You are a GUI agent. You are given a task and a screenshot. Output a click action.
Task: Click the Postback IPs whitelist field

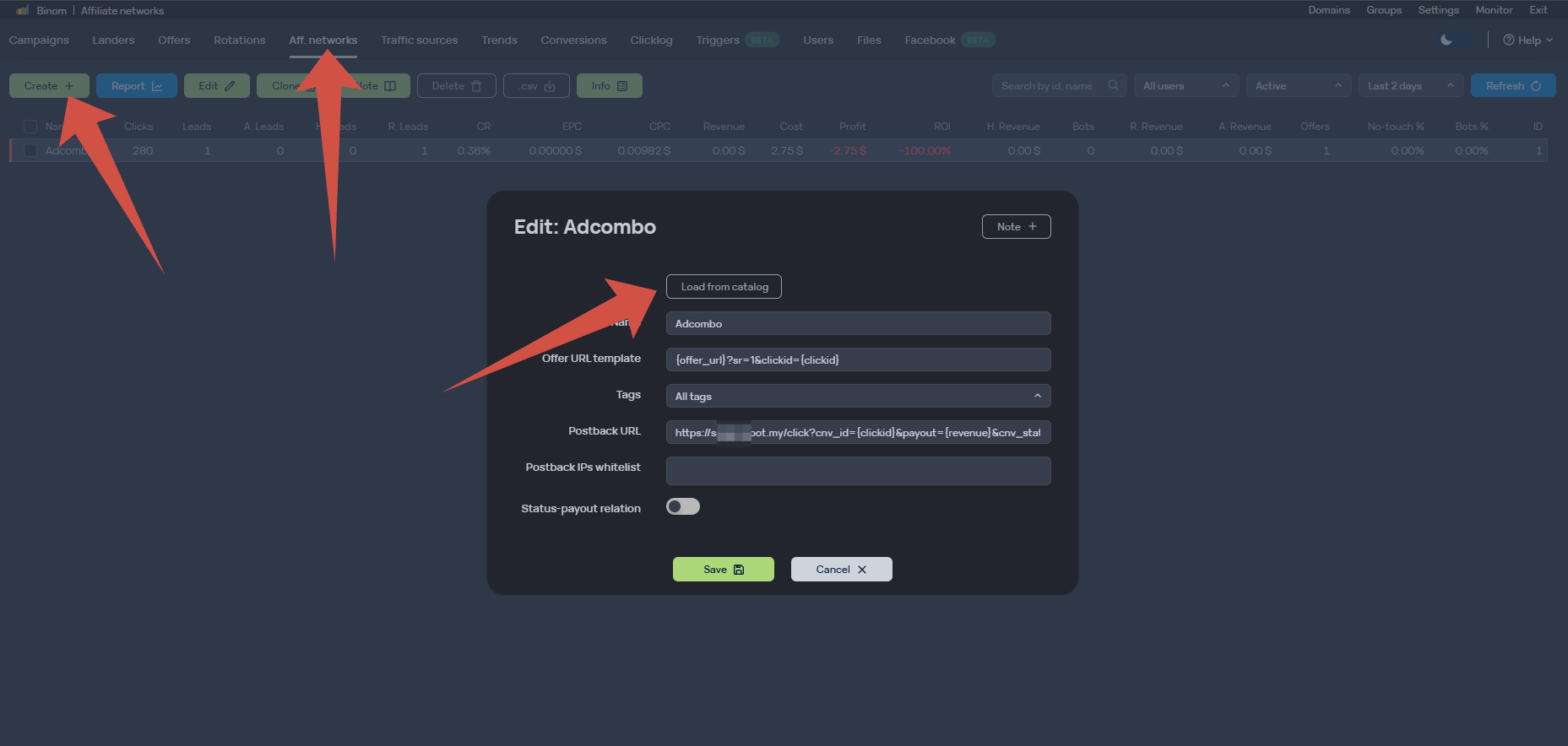pyautogui.click(x=858, y=471)
